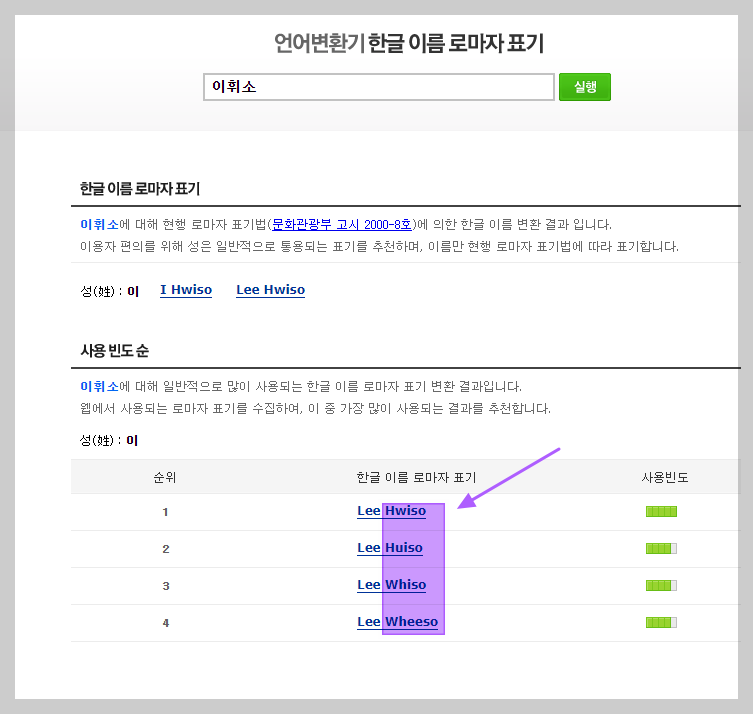
Task: Click the name input field containing 이휘소
Action: pos(378,87)
